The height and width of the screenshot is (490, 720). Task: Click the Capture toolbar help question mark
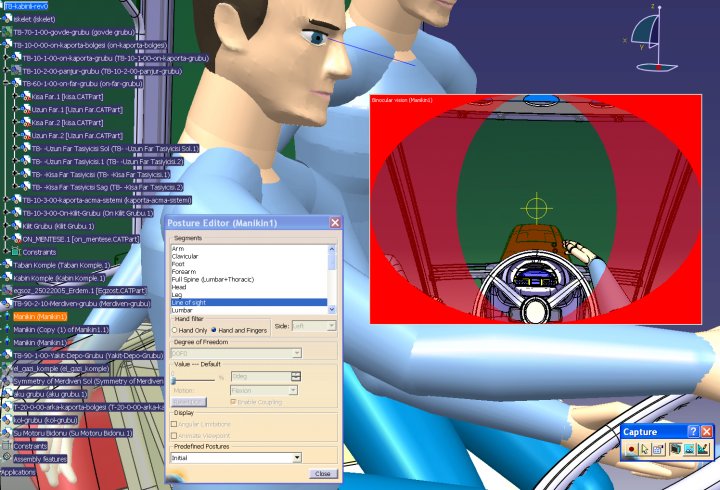click(x=692, y=431)
